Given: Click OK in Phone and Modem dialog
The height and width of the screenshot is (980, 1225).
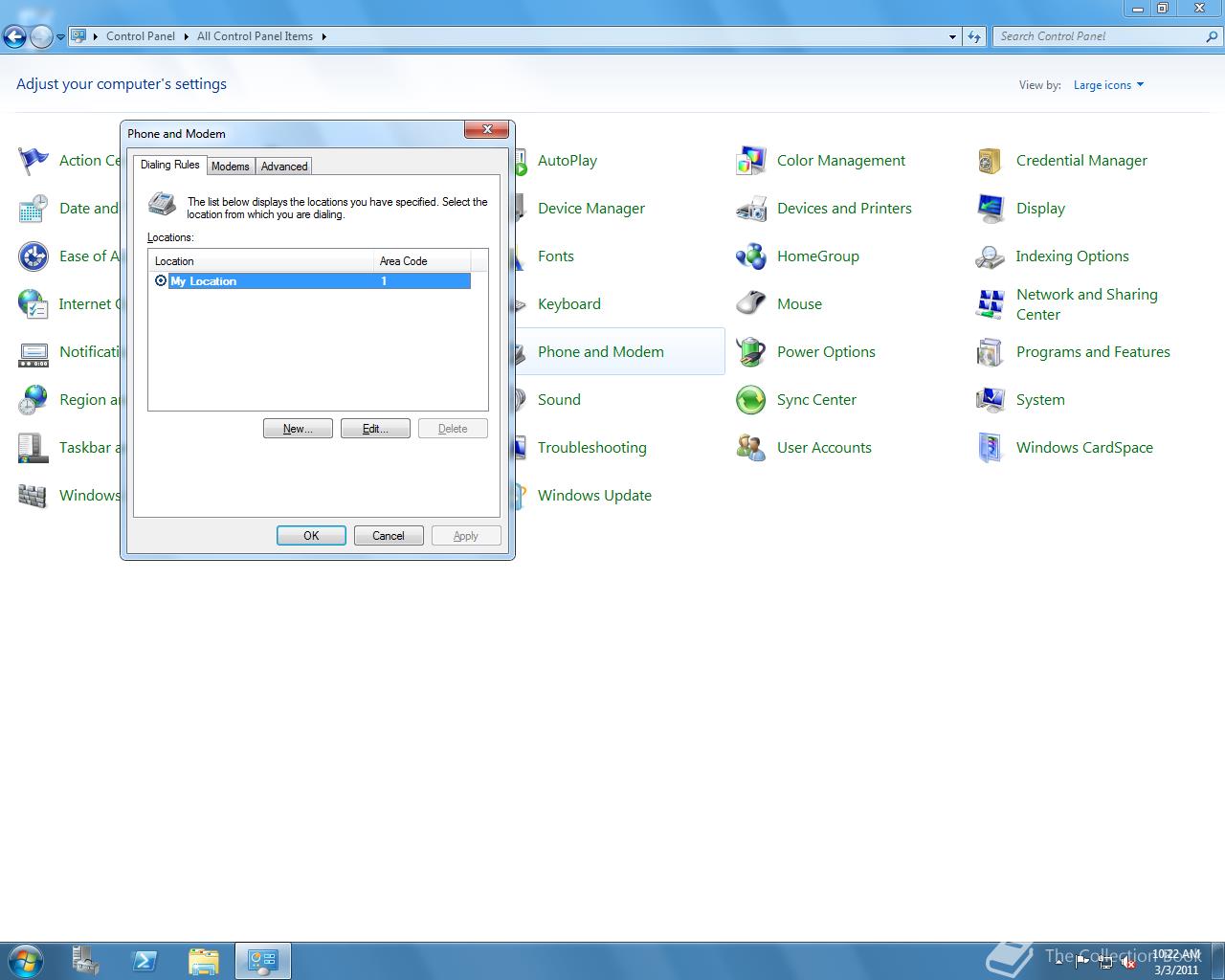Looking at the screenshot, I should [x=311, y=536].
